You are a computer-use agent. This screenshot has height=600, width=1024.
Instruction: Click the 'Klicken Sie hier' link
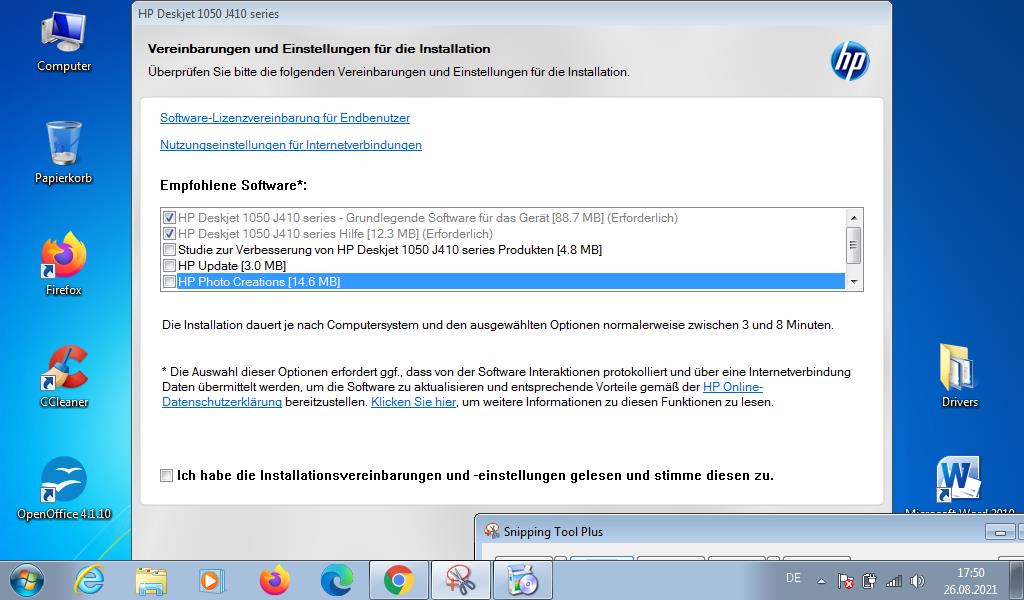coord(413,402)
